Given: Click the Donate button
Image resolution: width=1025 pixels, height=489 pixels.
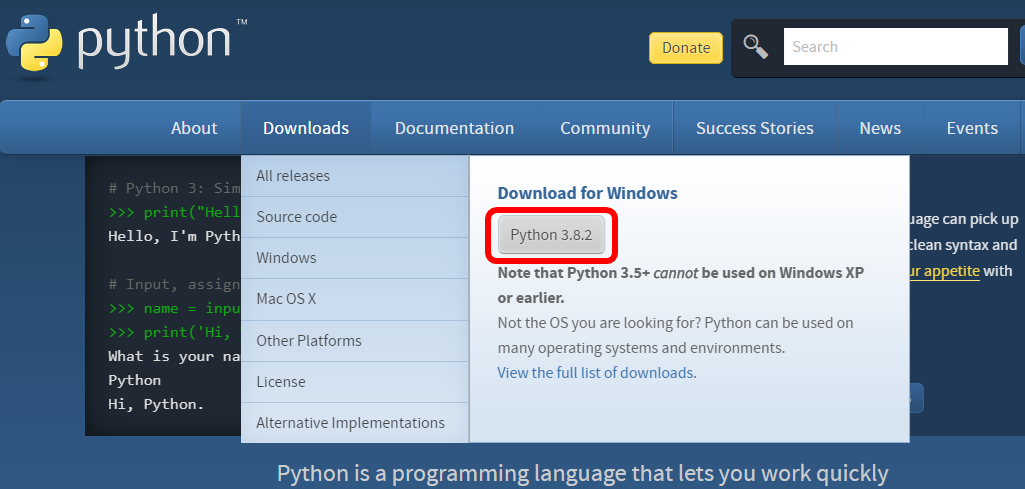Looking at the screenshot, I should pyautogui.click(x=686, y=48).
